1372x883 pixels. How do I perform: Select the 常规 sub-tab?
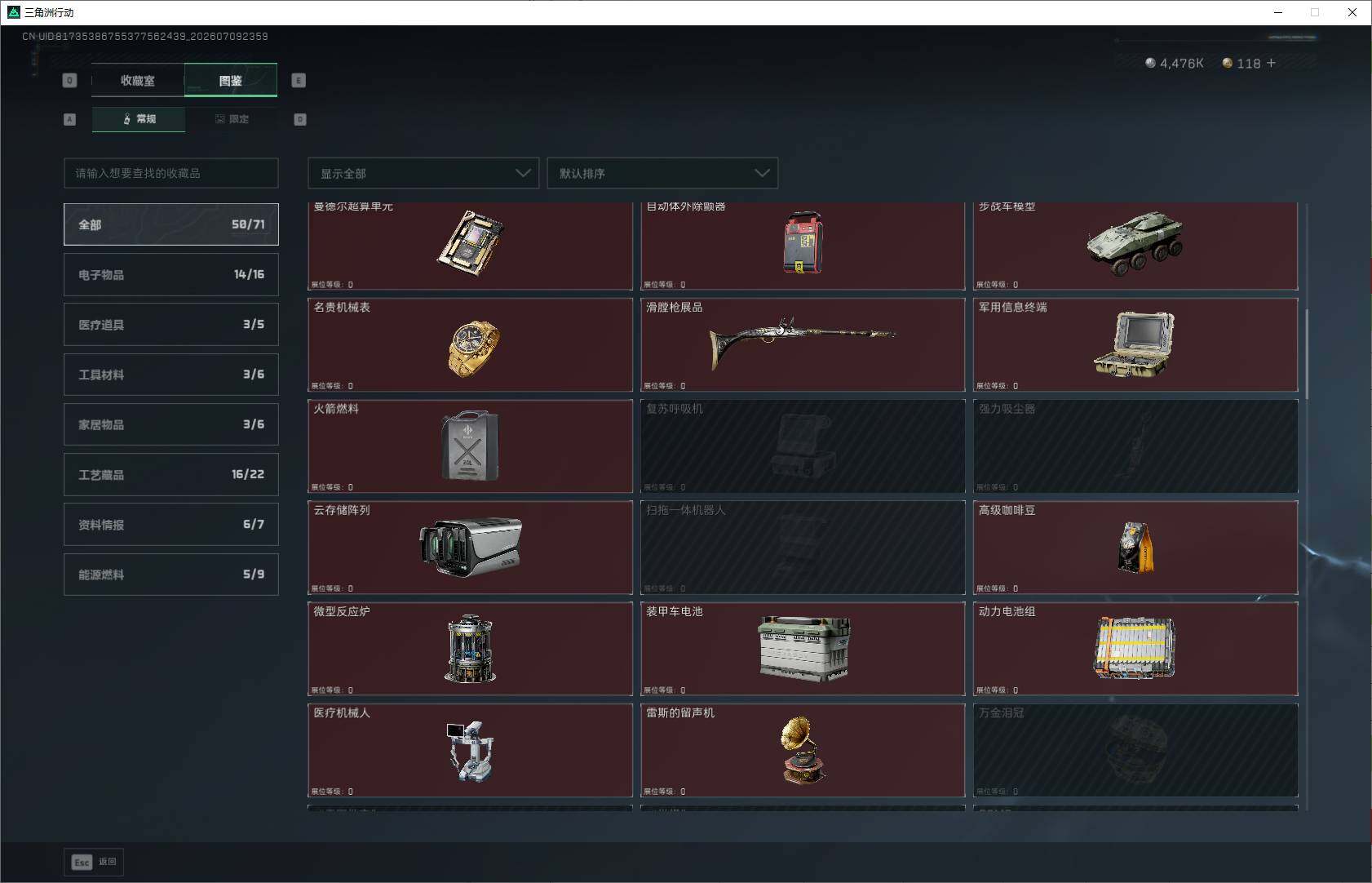tap(139, 119)
